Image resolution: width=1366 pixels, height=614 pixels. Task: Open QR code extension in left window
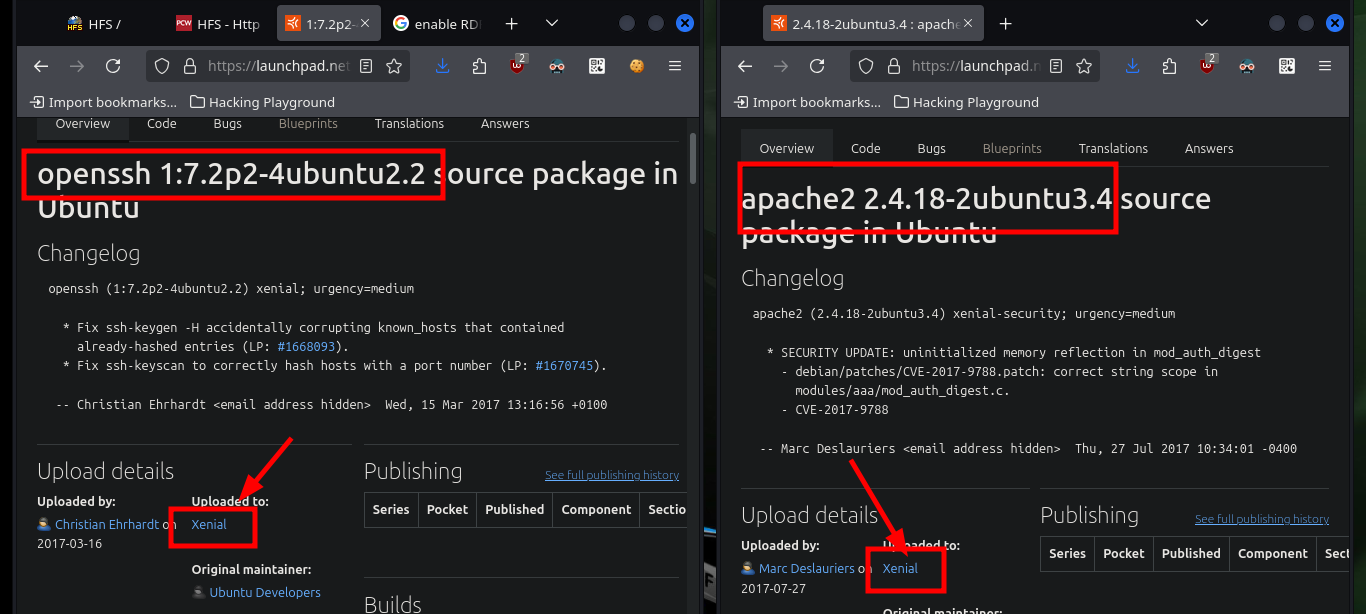597,66
